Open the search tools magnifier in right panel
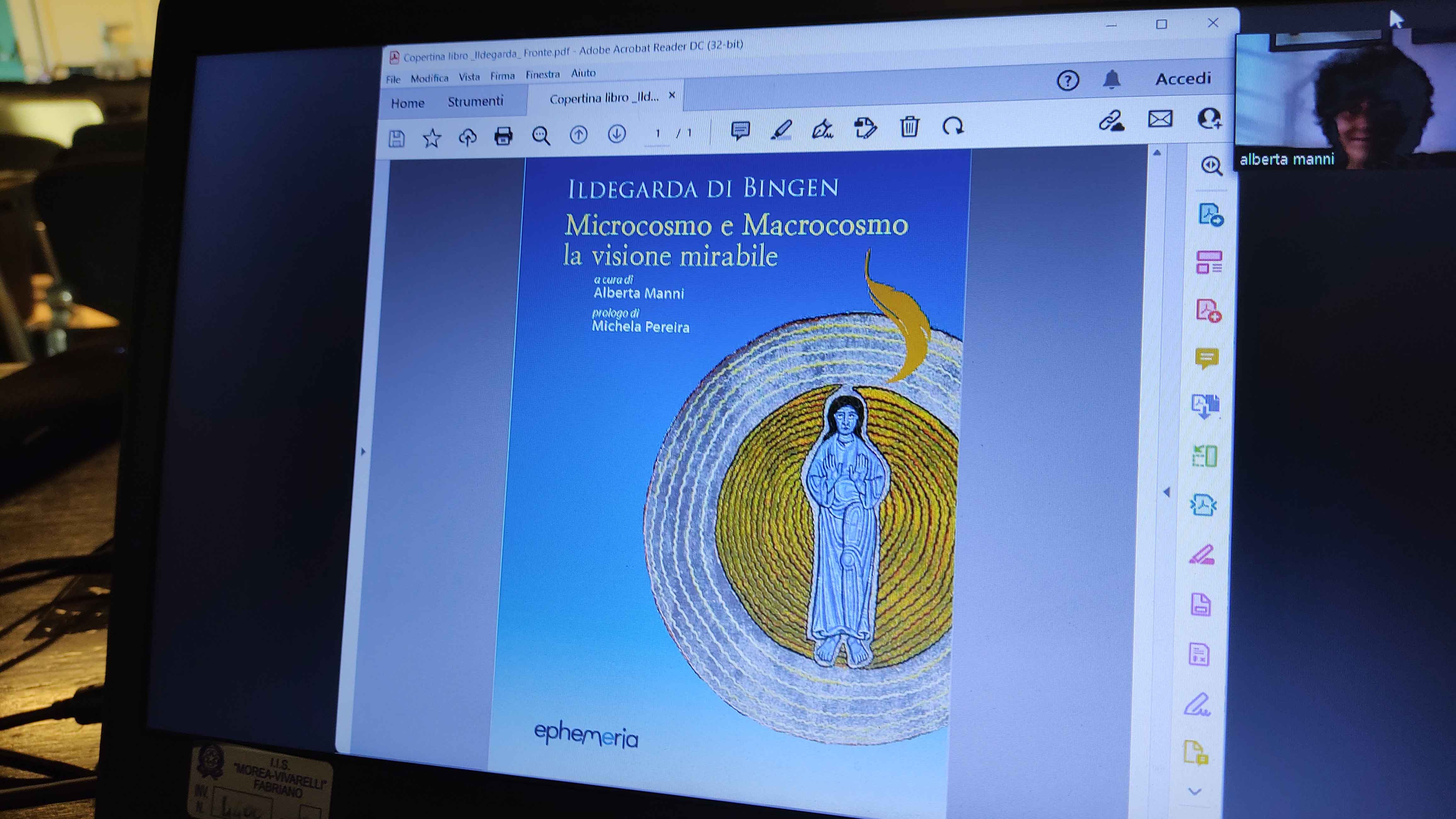The width and height of the screenshot is (1456, 819). (x=1211, y=166)
